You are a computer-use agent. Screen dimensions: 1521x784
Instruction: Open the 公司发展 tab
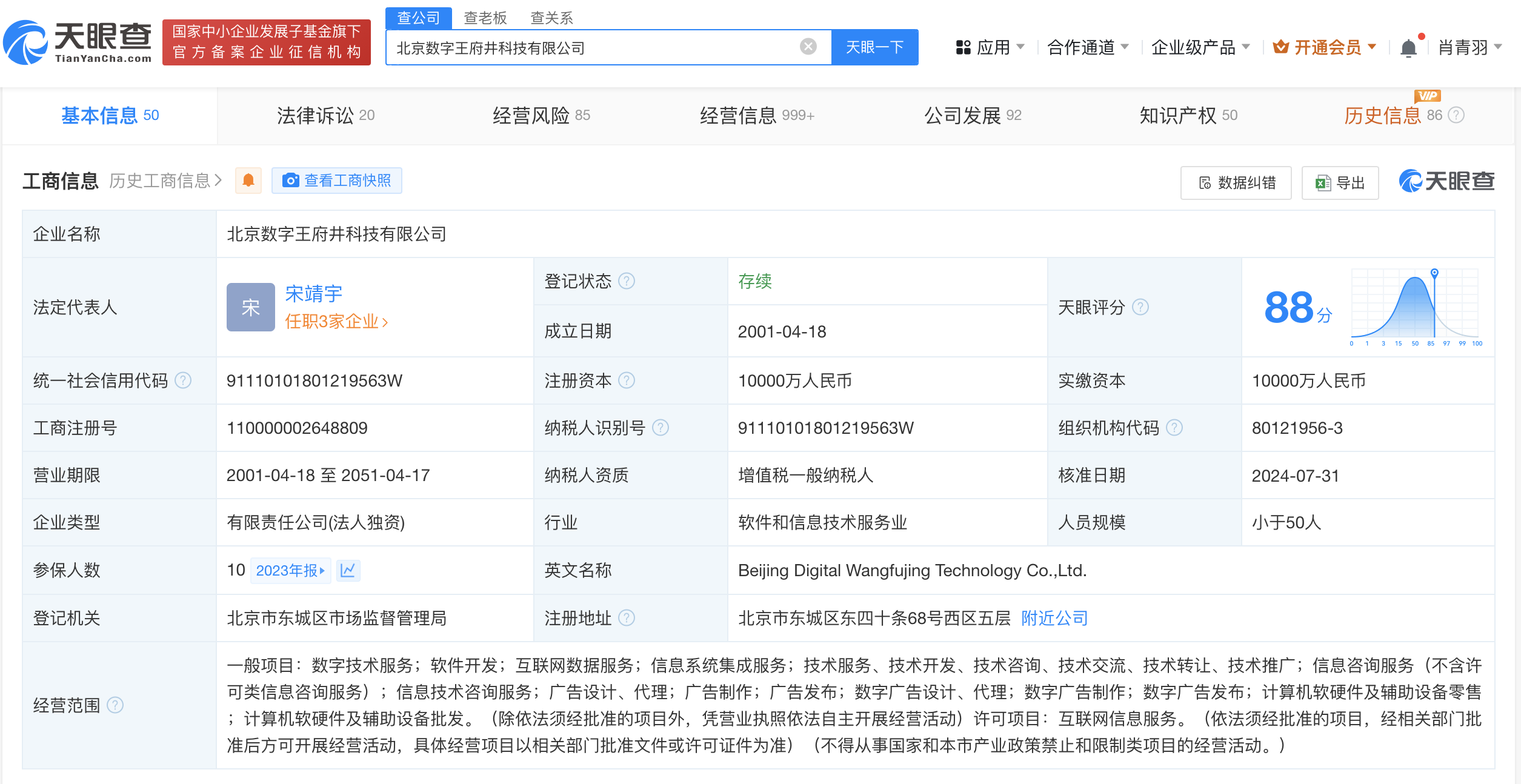point(973,115)
